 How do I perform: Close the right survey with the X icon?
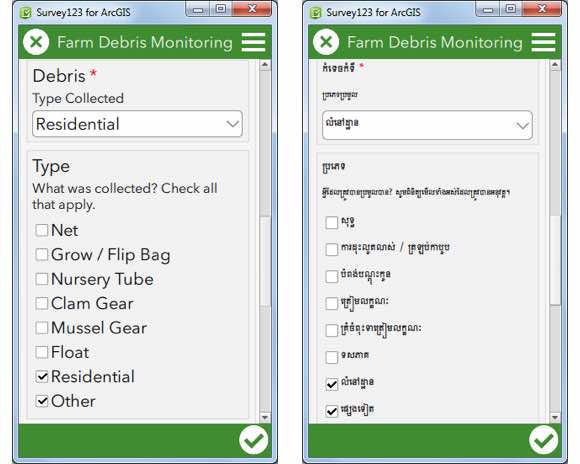tap(326, 42)
